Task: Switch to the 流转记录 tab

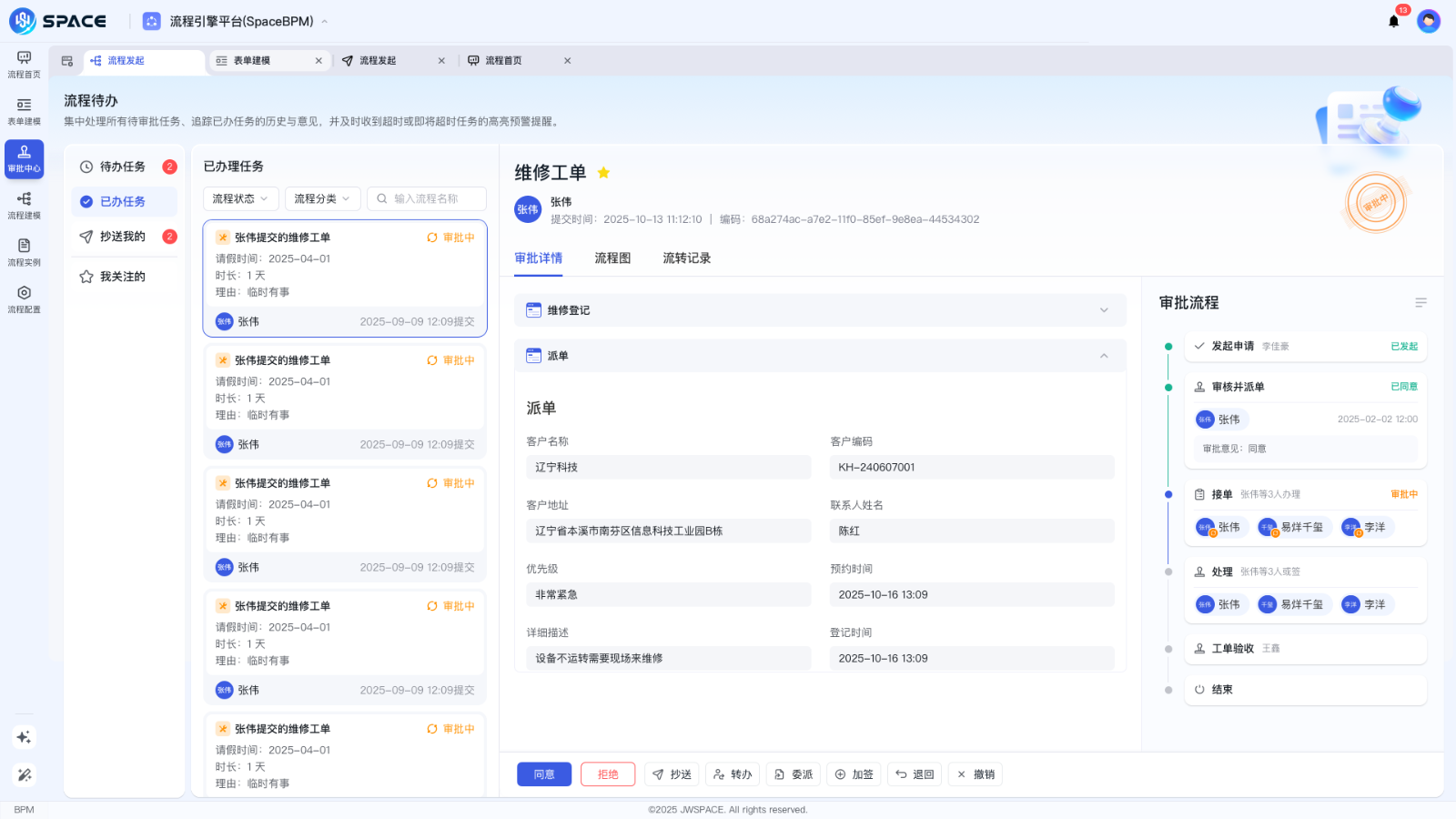Action: click(x=685, y=258)
